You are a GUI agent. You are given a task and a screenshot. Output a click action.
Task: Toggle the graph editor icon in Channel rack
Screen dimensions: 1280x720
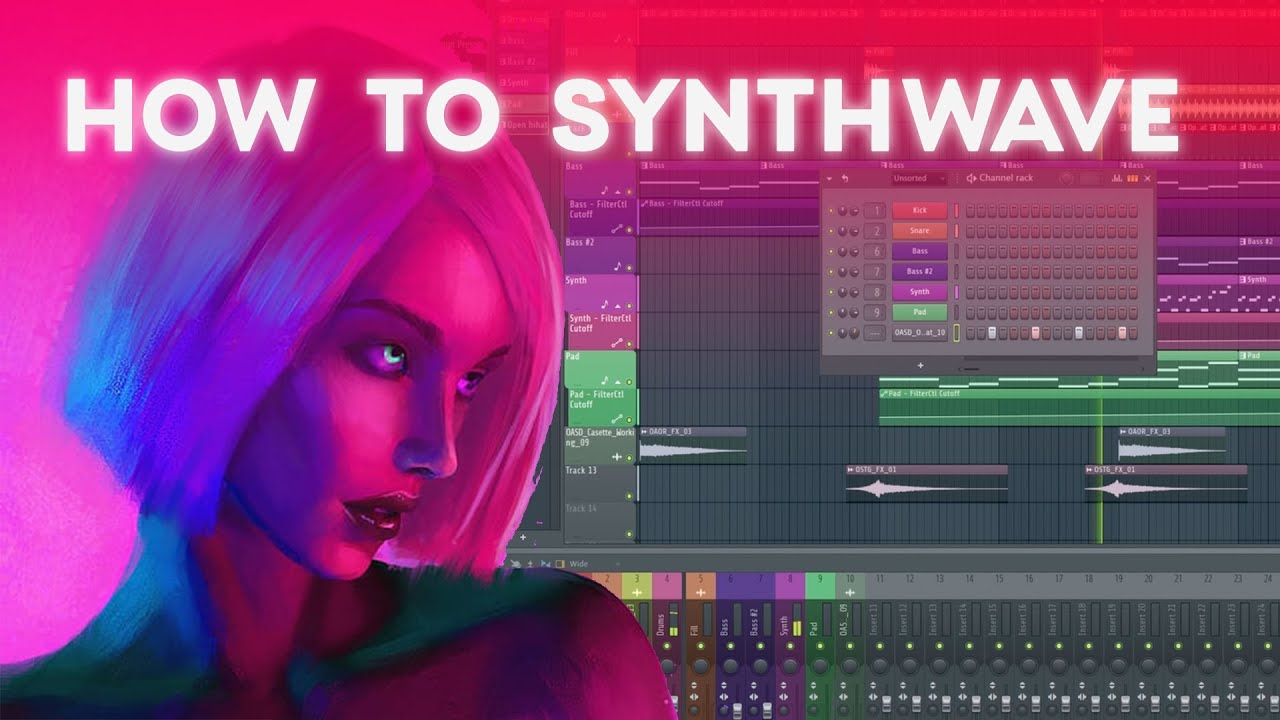[1117, 178]
